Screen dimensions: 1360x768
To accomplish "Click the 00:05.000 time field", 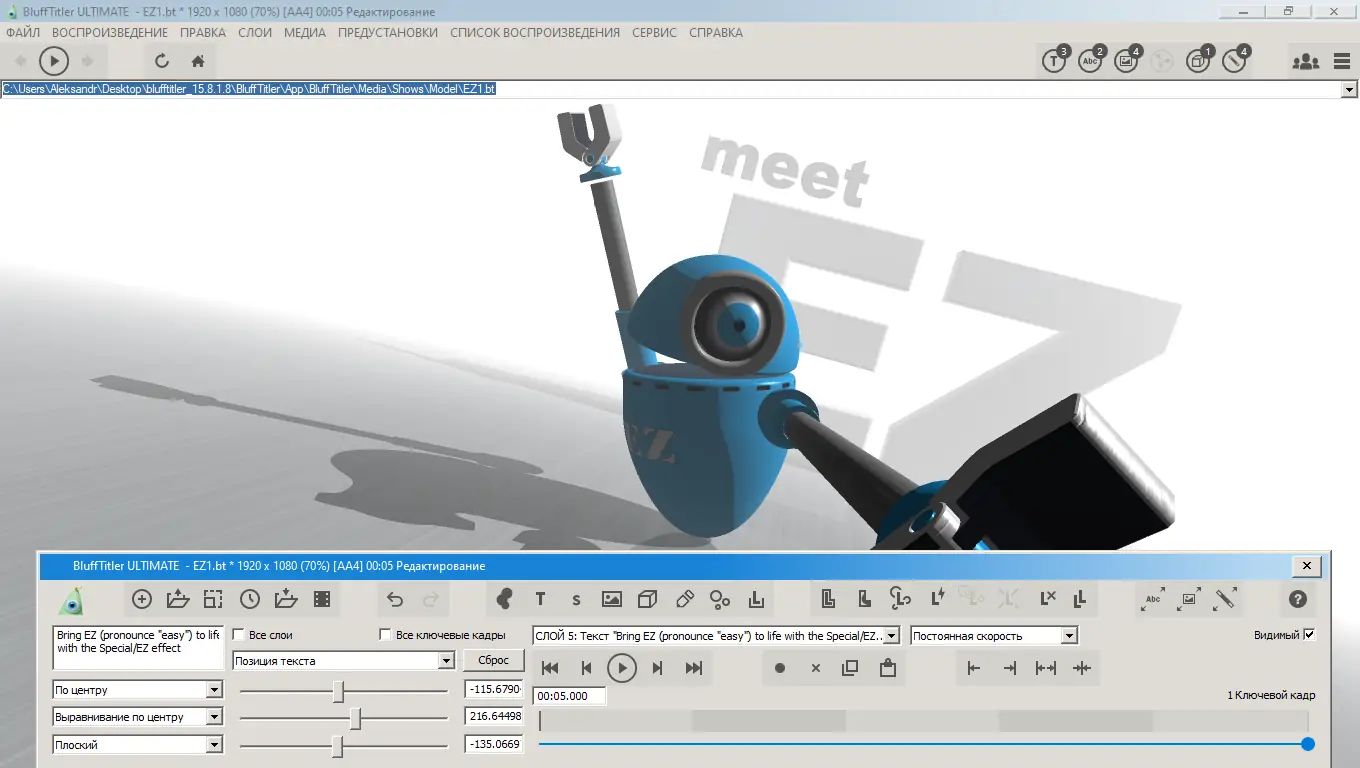I will [x=569, y=696].
